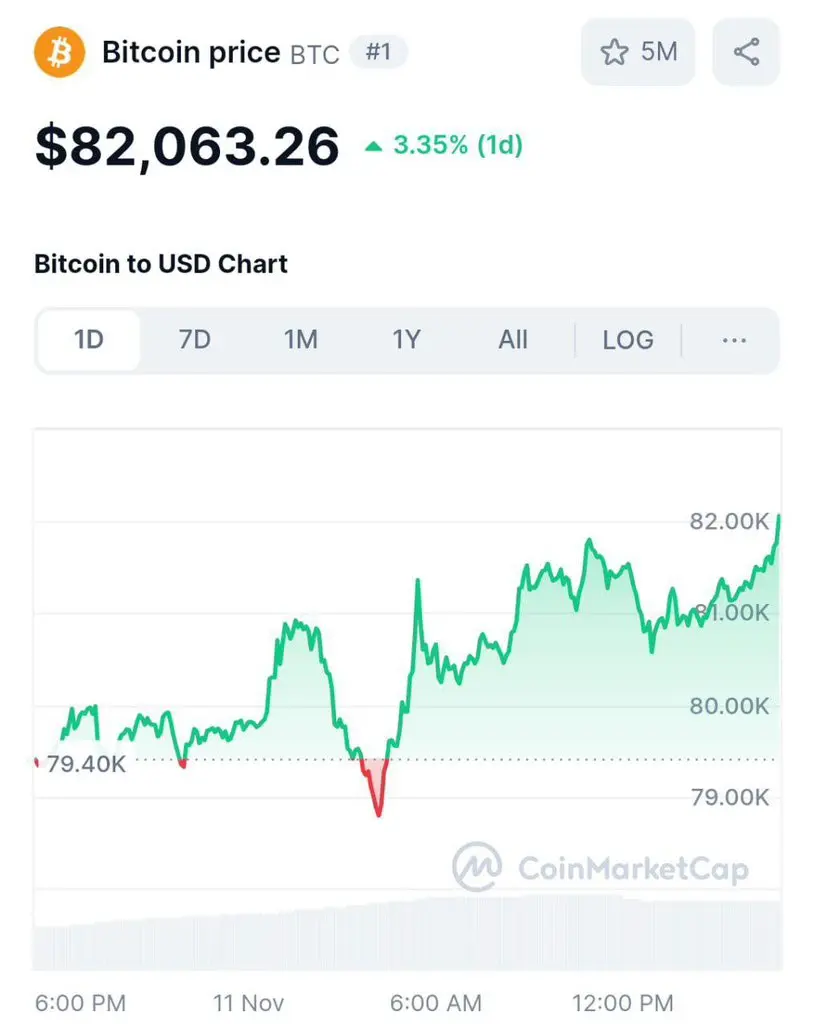
Task: Click the $82,063.26 price value
Action: click(x=187, y=146)
